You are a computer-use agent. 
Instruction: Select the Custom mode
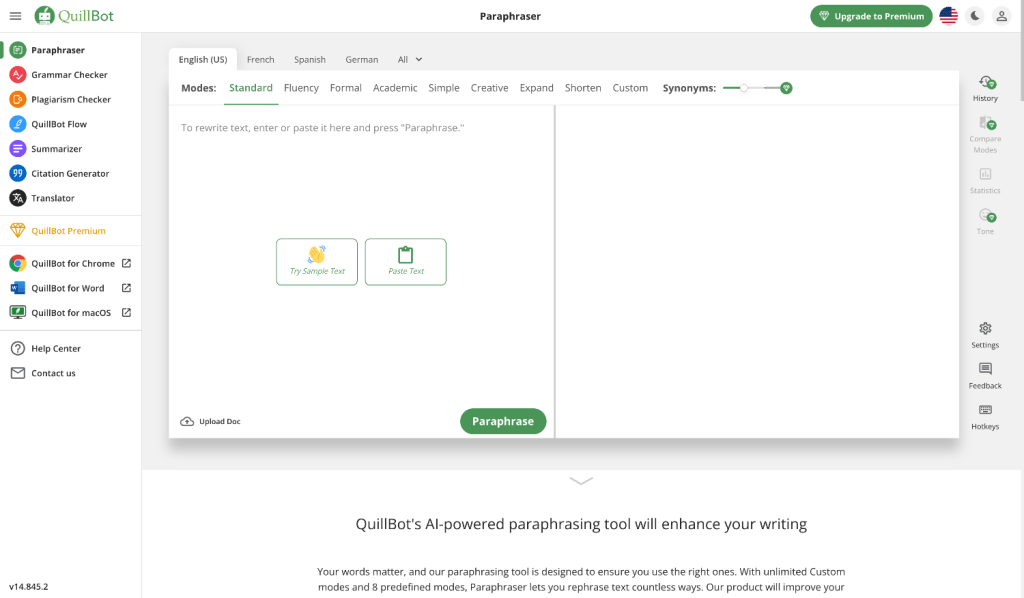(x=630, y=88)
